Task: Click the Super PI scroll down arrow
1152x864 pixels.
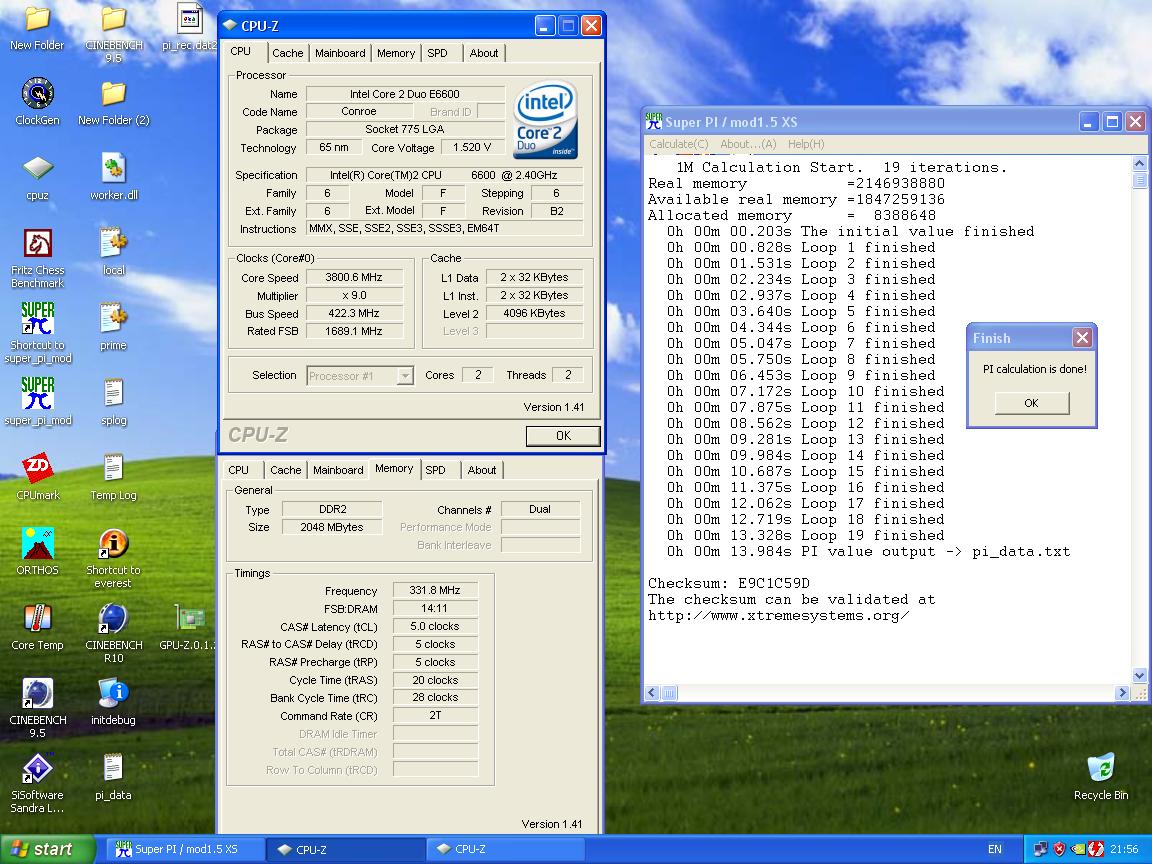Action: [1139, 675]
